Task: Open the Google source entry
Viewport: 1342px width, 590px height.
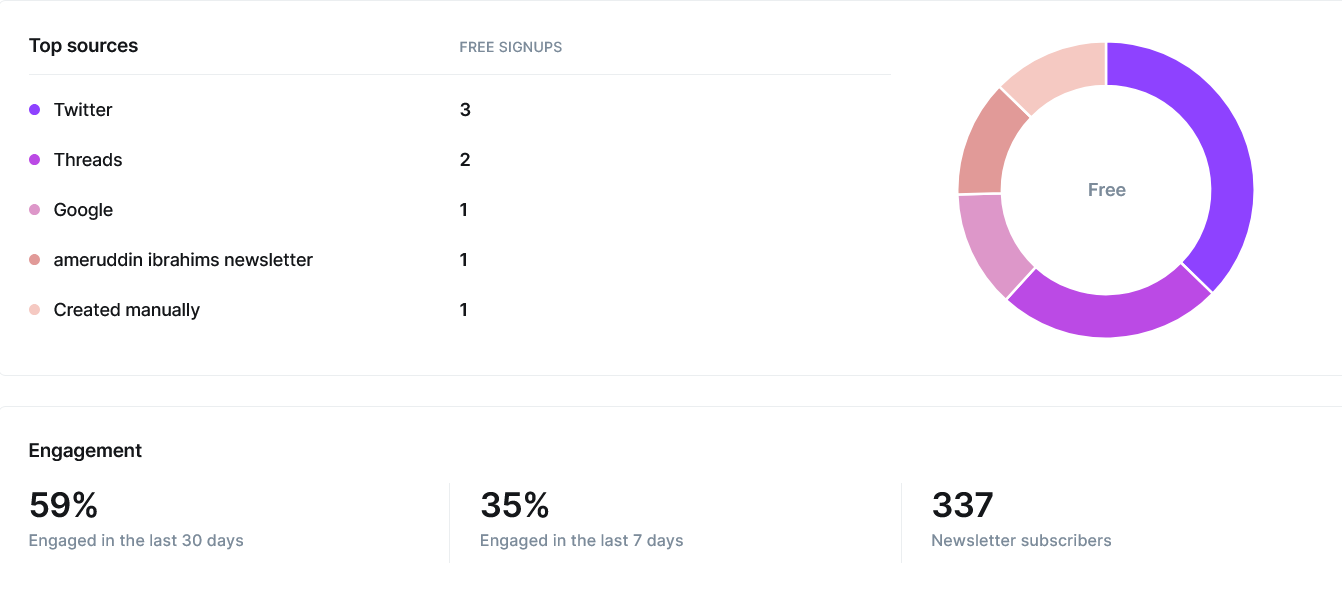Action: point(459,210)
